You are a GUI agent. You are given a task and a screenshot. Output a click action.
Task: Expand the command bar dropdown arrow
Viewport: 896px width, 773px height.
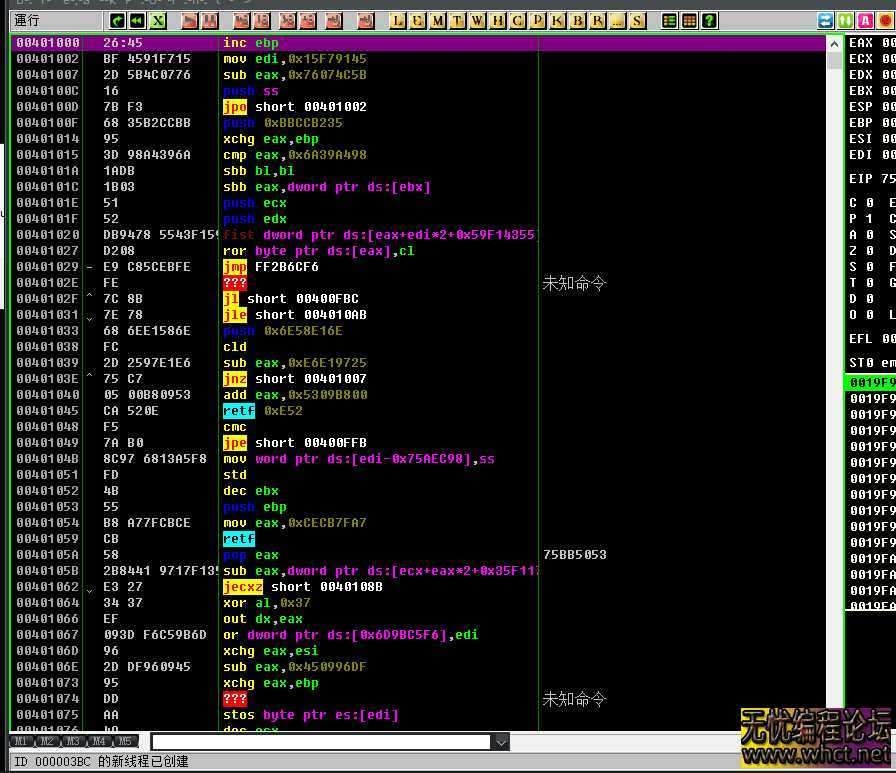pos(500,742)
